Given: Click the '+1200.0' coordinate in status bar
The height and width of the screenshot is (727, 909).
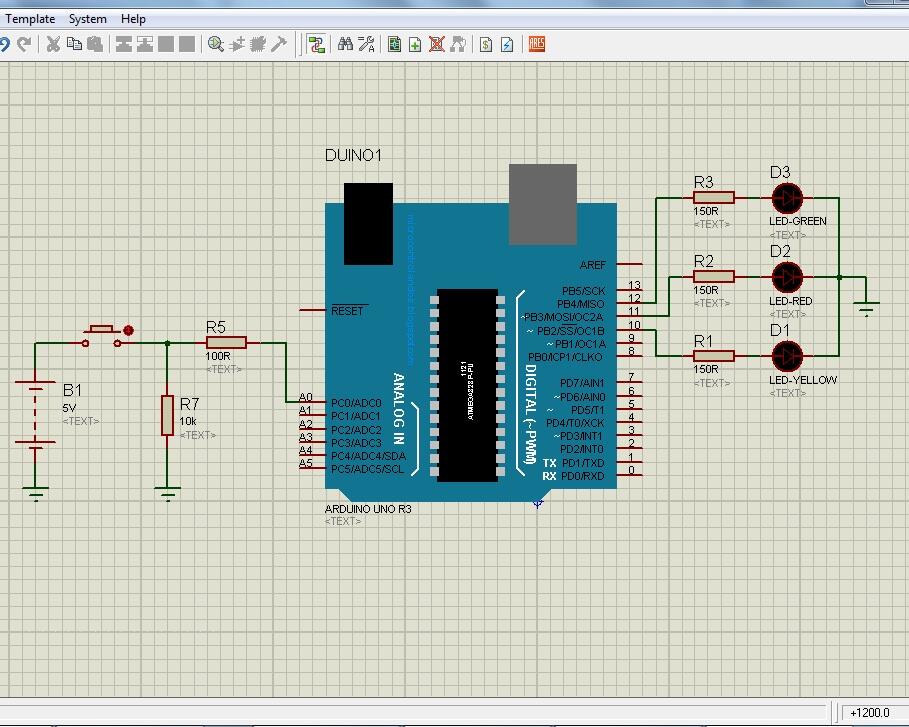Looking at the screenshot, I should point(870,713).
